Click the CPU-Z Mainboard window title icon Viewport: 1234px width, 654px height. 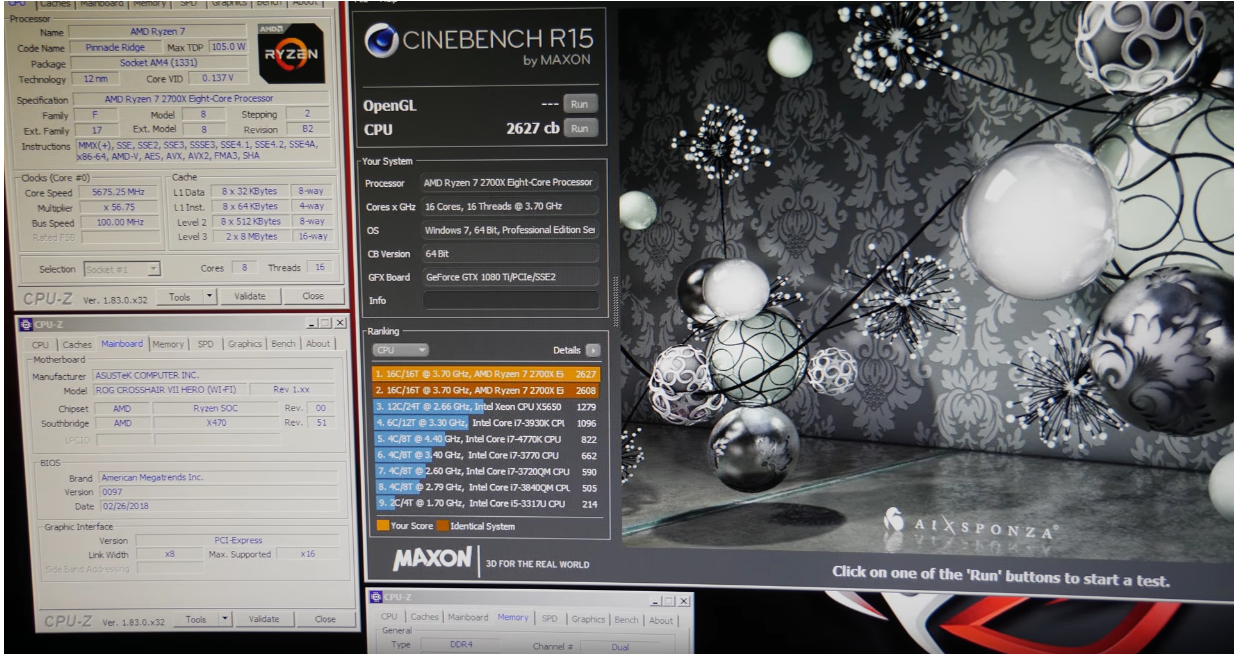pyautogui.click(x=25, y=324)
